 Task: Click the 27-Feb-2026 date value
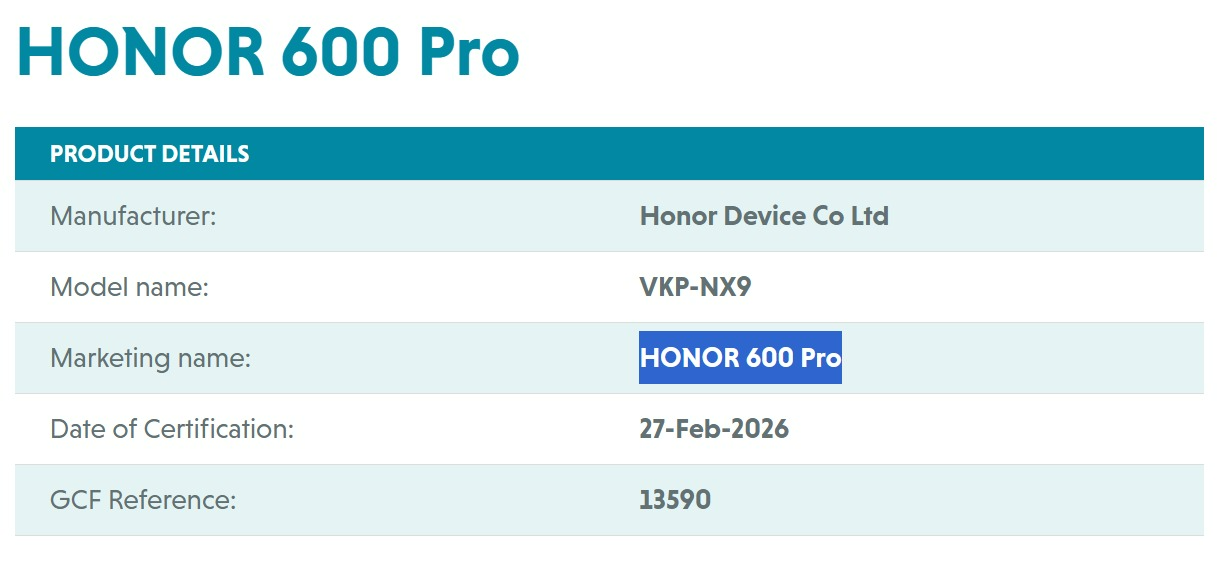(714, 429)
